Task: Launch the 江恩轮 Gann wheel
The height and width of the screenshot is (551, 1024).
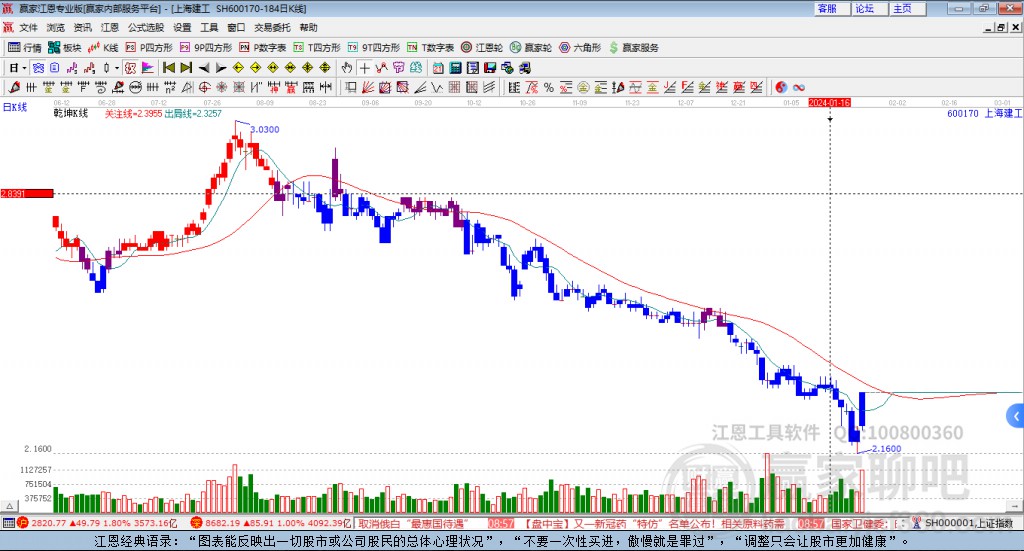Action: pos(482,48)
